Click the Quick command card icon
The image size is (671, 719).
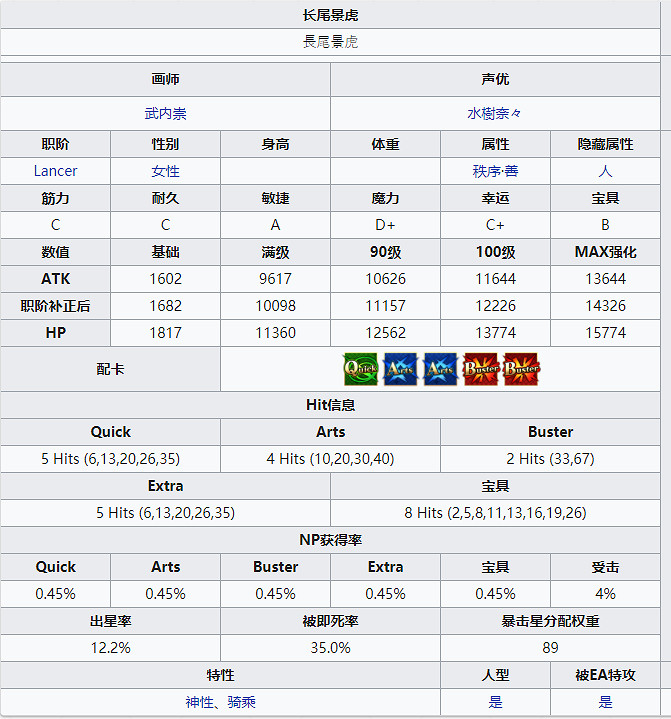point(360,369)
